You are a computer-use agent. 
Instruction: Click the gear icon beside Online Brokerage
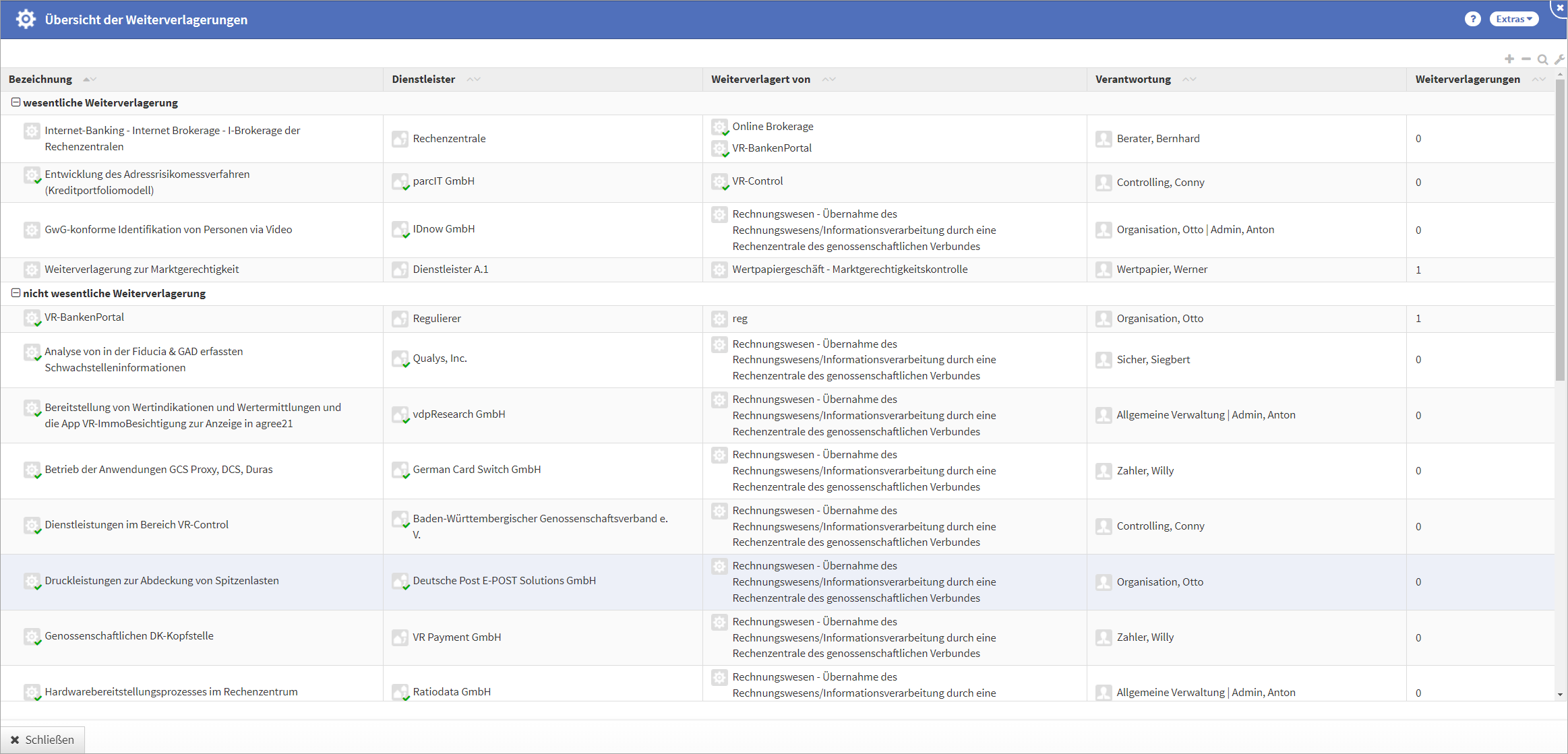(720, 127)
